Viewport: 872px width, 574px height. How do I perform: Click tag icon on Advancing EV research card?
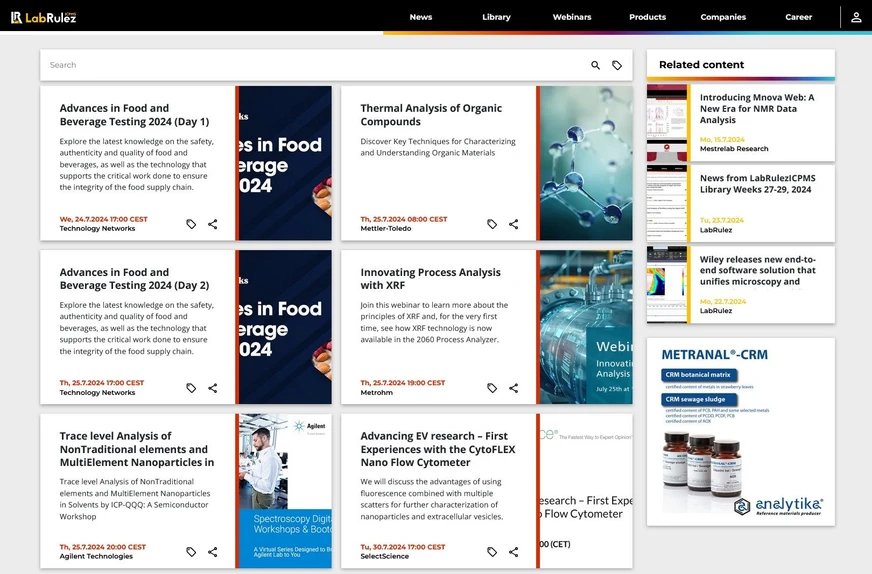[x=492, y=552]
